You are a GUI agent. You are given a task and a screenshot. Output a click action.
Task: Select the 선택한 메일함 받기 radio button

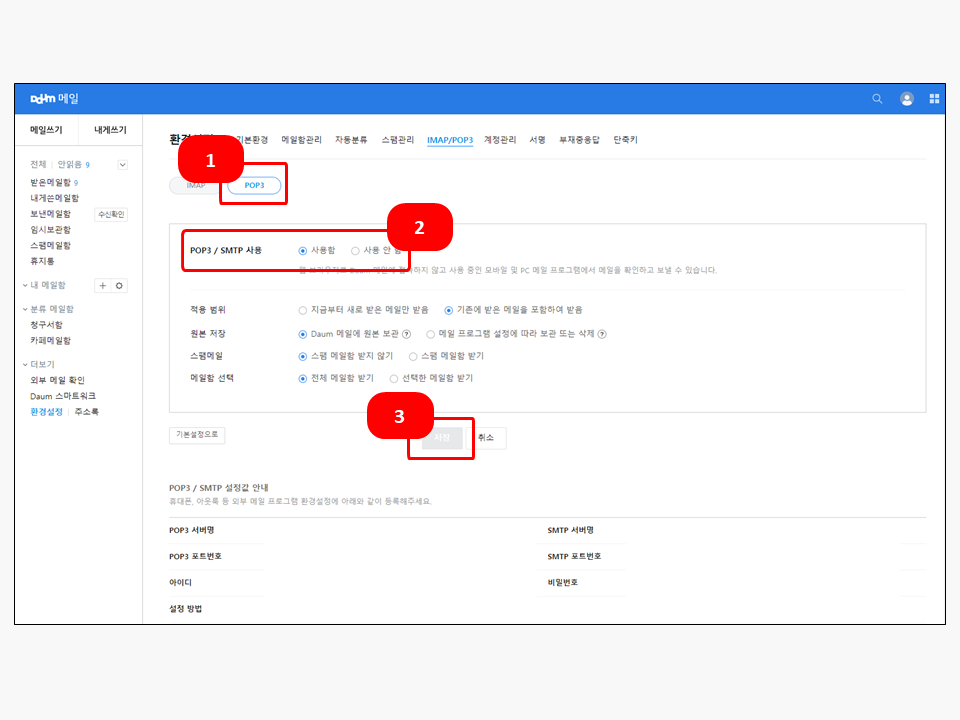394,379
